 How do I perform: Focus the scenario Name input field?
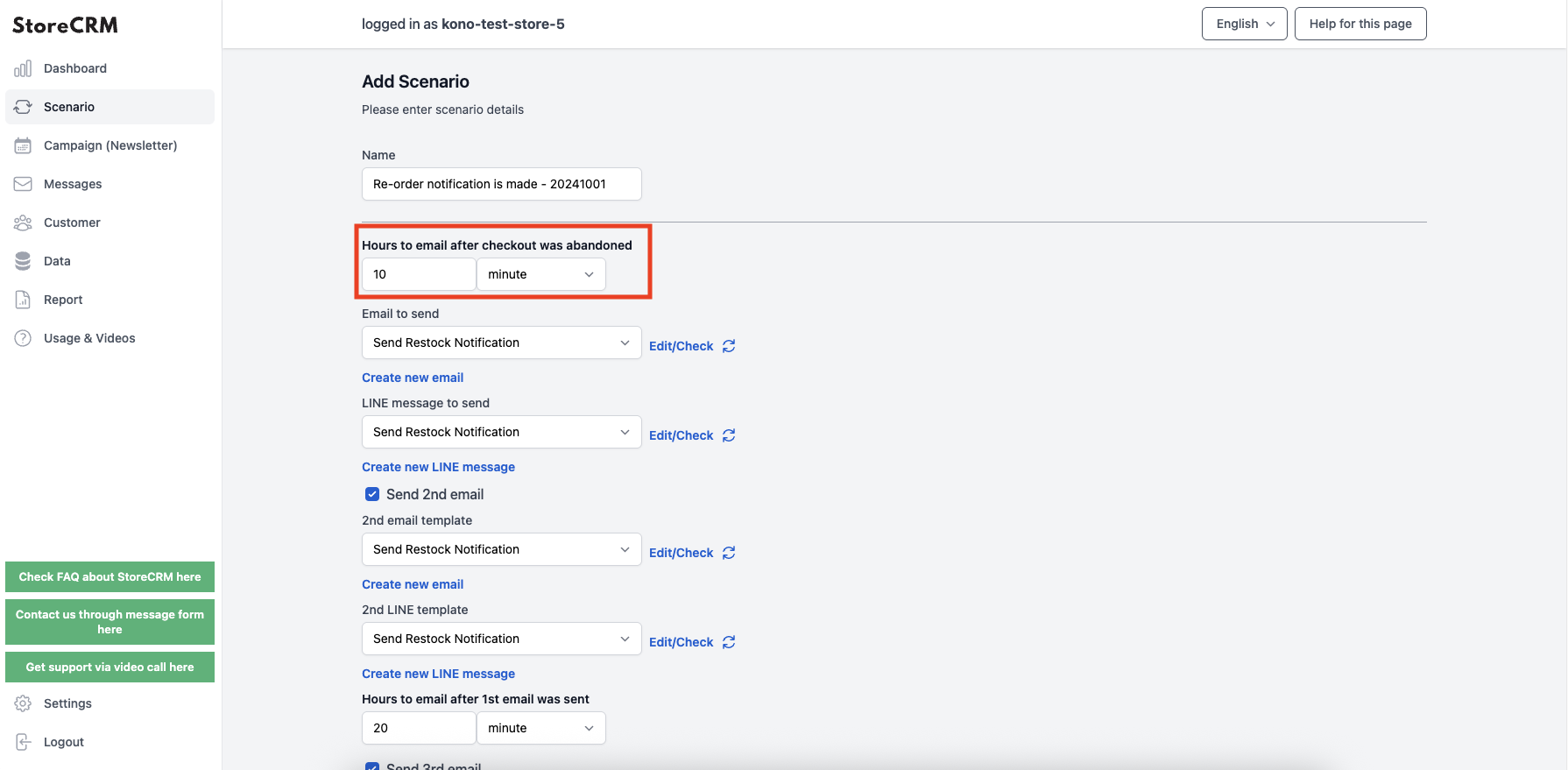[x=502, y=184]
